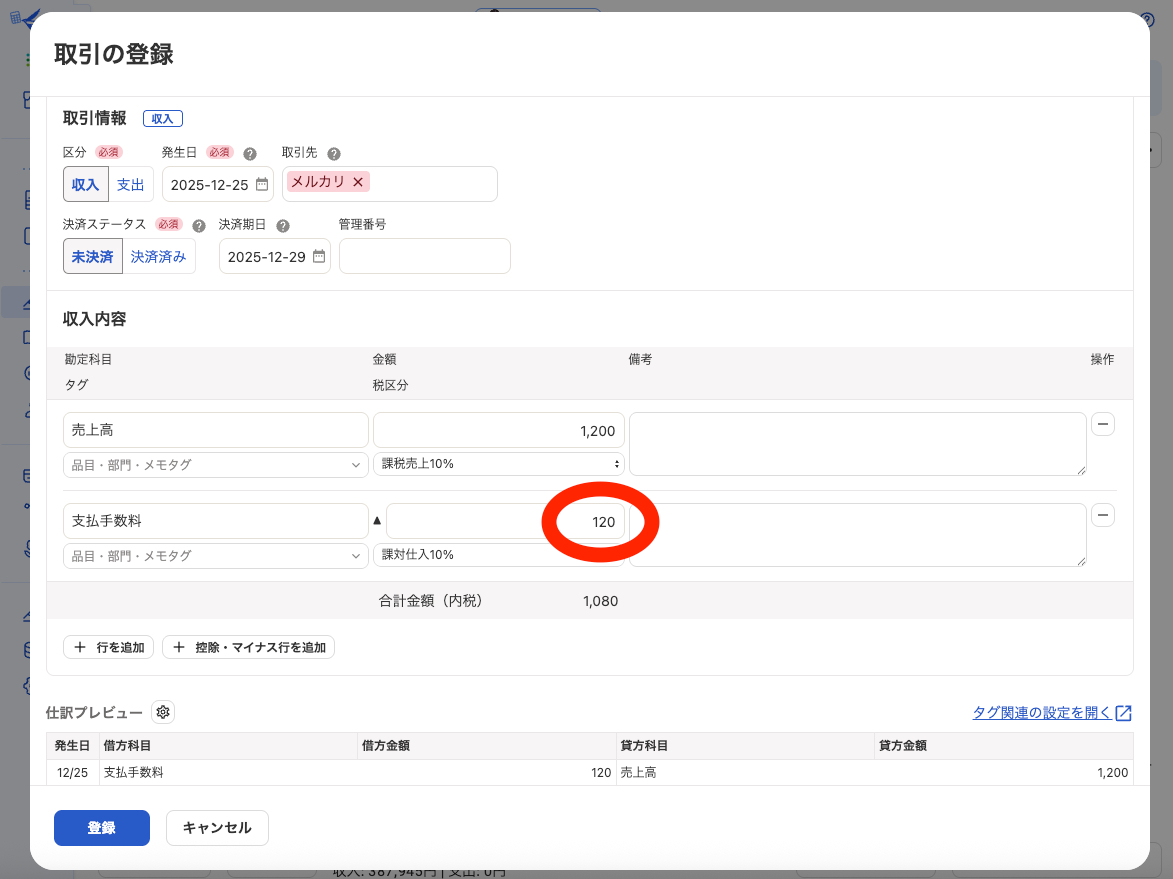Viewport: 1173px width, 879px height.
Task: Click the キャンセル button
Action: (217, 828)
